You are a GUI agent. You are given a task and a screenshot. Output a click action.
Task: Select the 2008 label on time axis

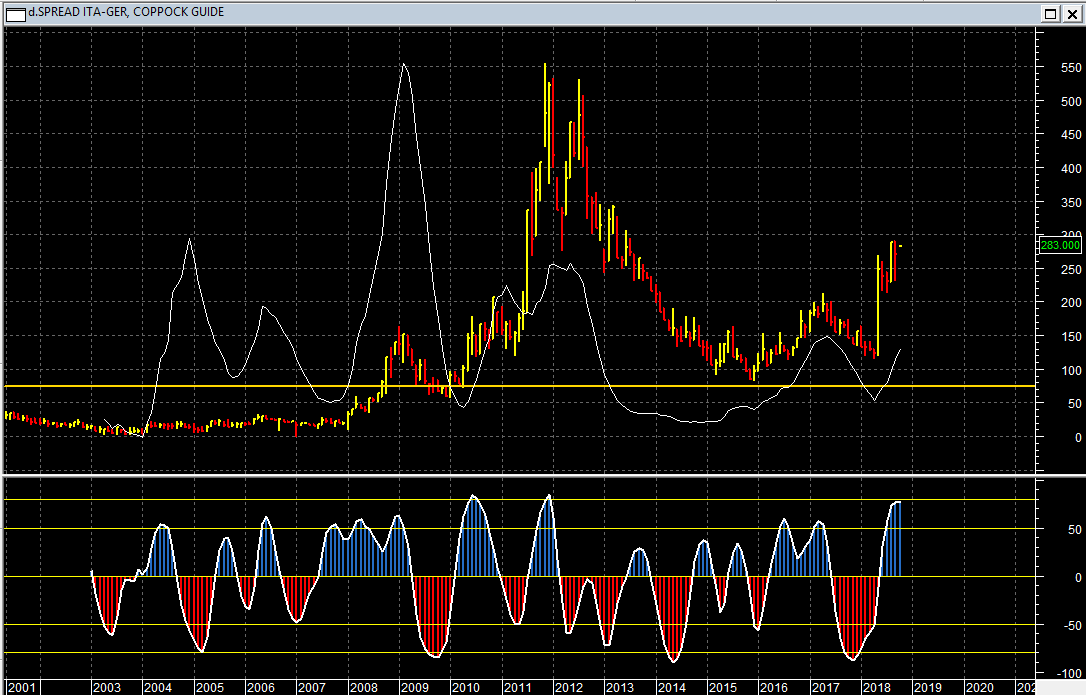click(x=363, y=687)
